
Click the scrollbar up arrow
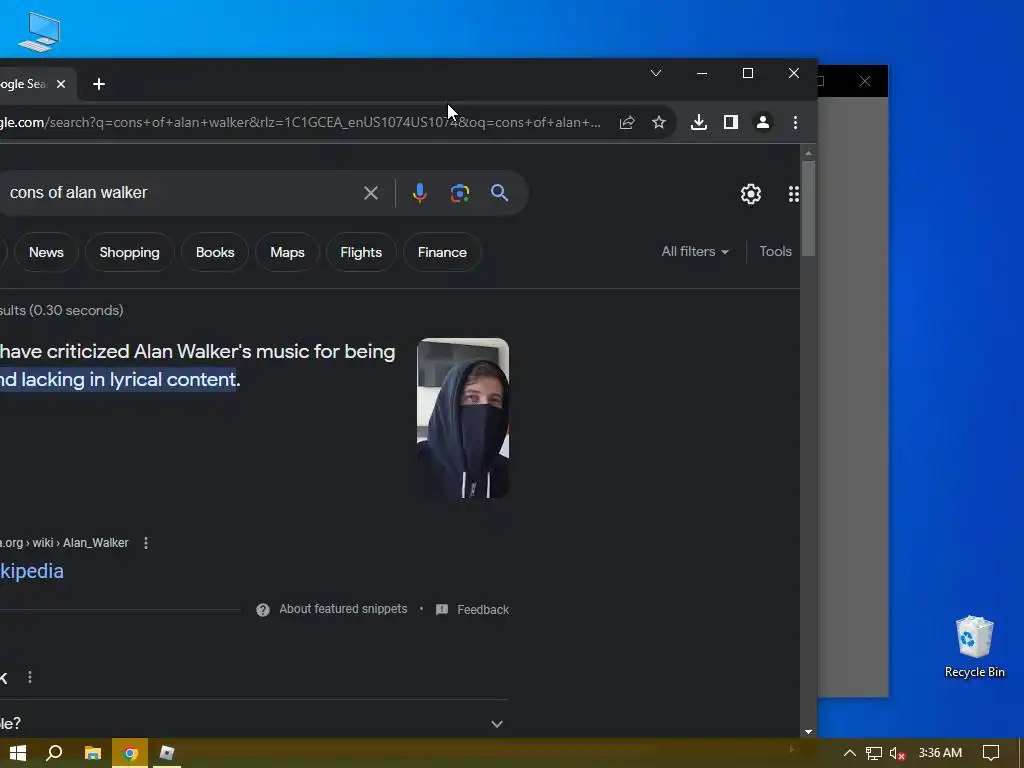pos(808,153)
